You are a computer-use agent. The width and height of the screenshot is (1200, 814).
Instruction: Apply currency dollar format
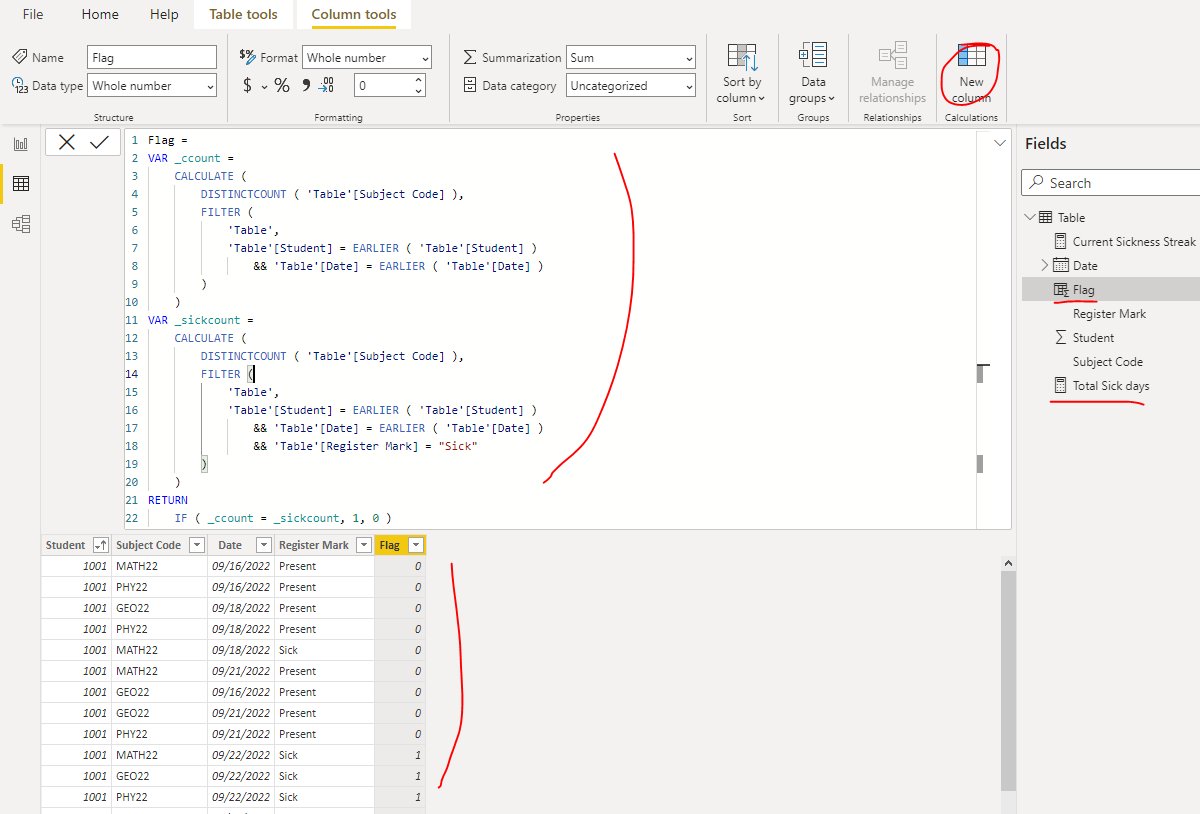click(247, 86)
